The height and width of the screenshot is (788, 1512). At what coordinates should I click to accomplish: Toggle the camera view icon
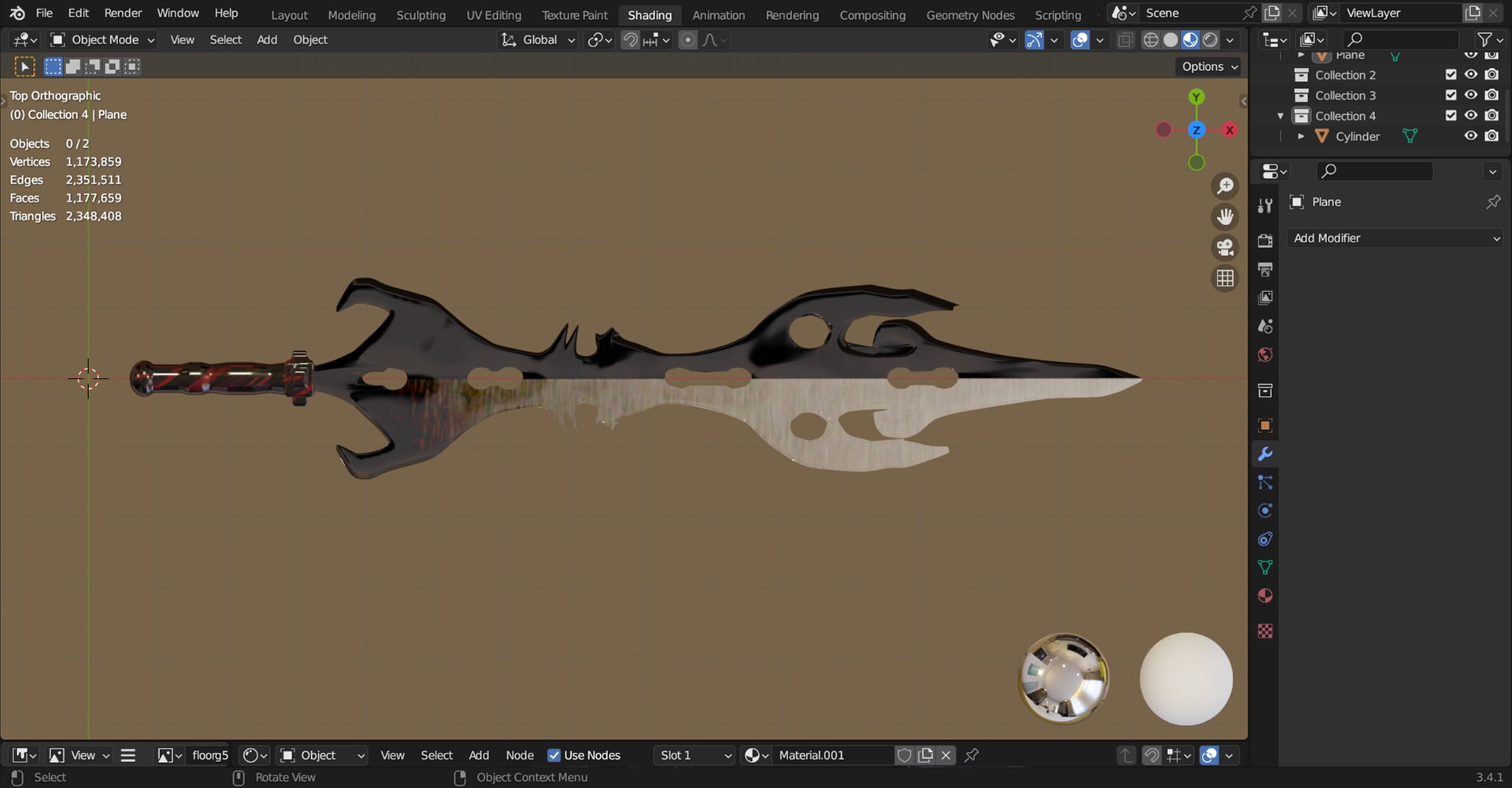(x=1225, y=248)
